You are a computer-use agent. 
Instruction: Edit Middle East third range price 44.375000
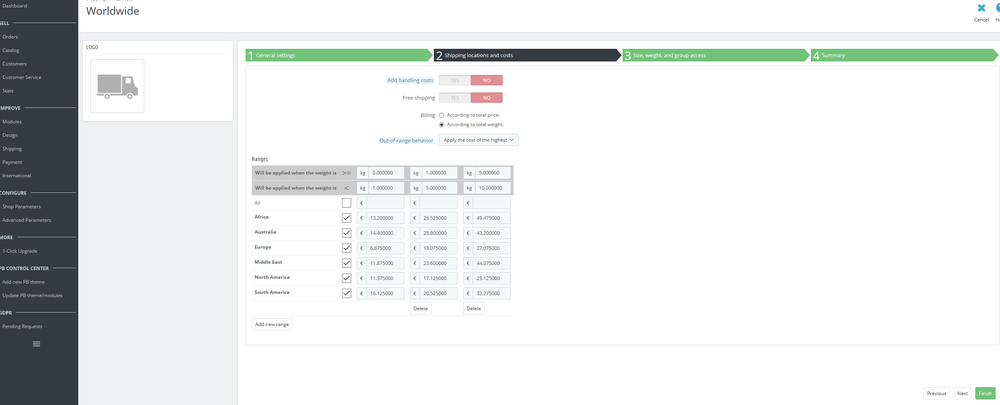click(x=492, y=263)
